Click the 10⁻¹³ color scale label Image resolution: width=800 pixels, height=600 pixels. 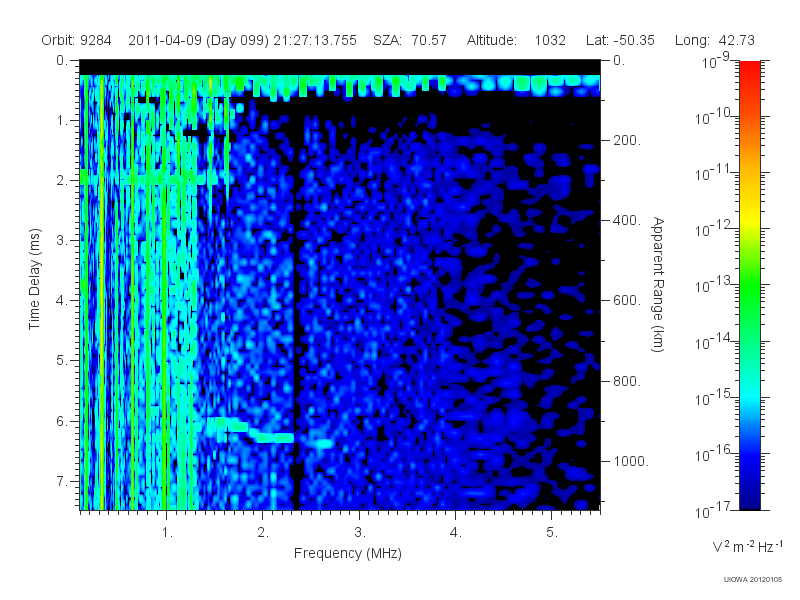713,286
